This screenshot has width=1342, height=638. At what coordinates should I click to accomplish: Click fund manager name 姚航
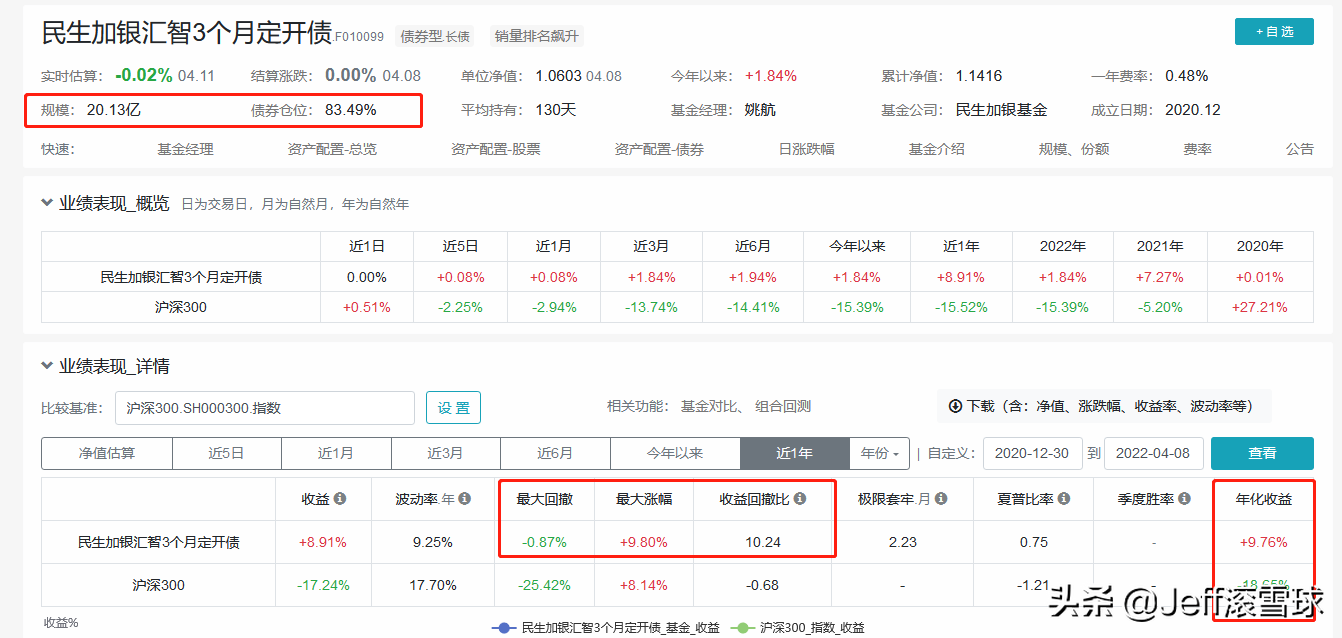click(x=760, y=110)
